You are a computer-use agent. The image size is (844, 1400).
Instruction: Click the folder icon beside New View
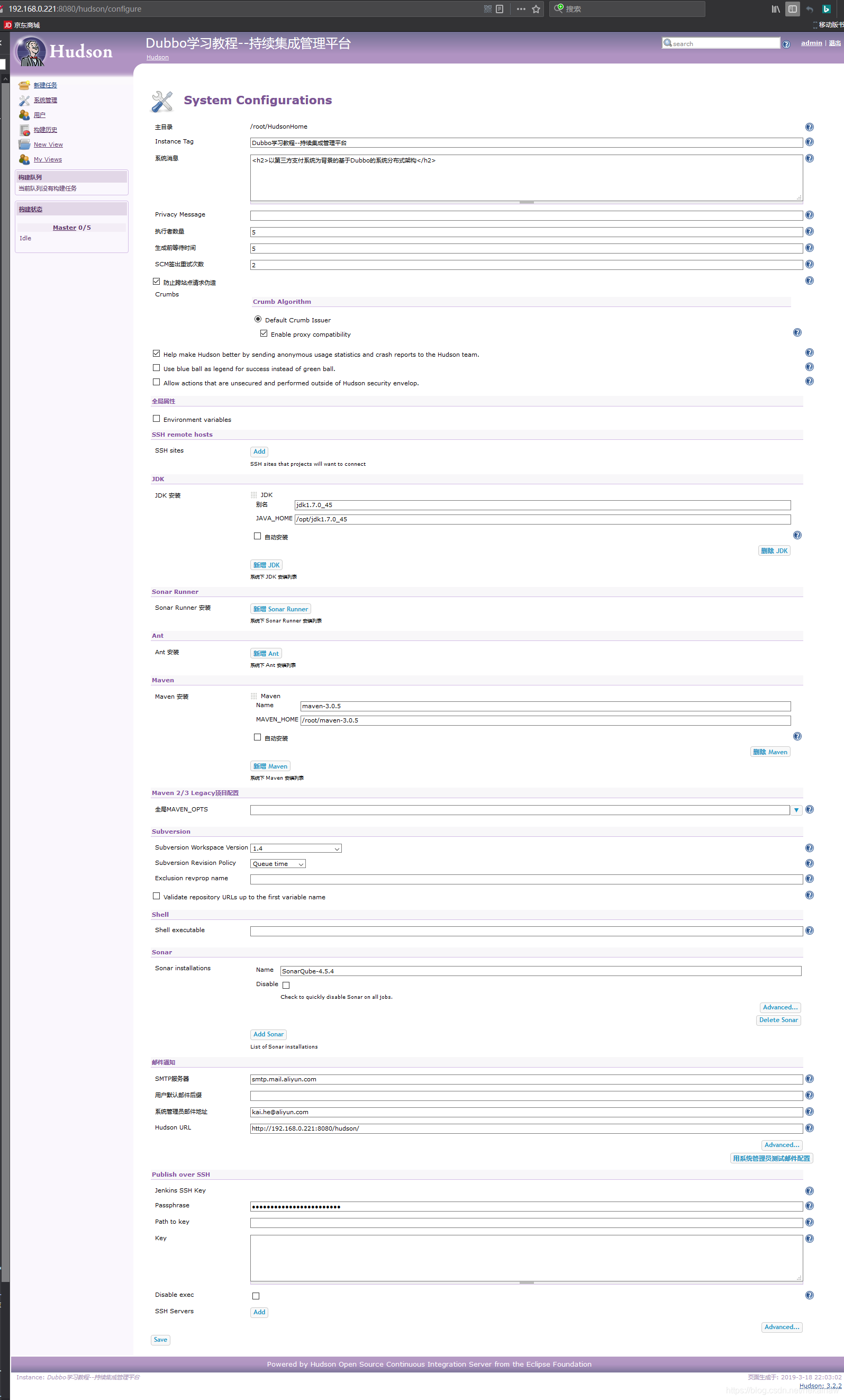click(24, 144)
